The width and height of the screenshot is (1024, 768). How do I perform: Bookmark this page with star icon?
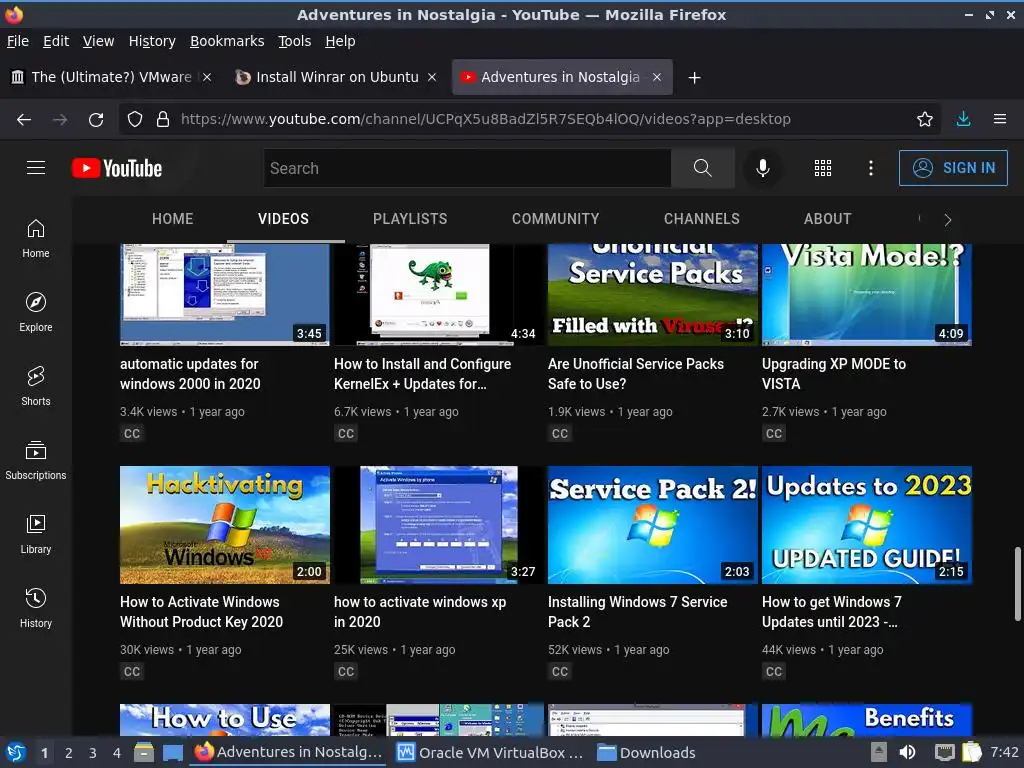(924, 119)
